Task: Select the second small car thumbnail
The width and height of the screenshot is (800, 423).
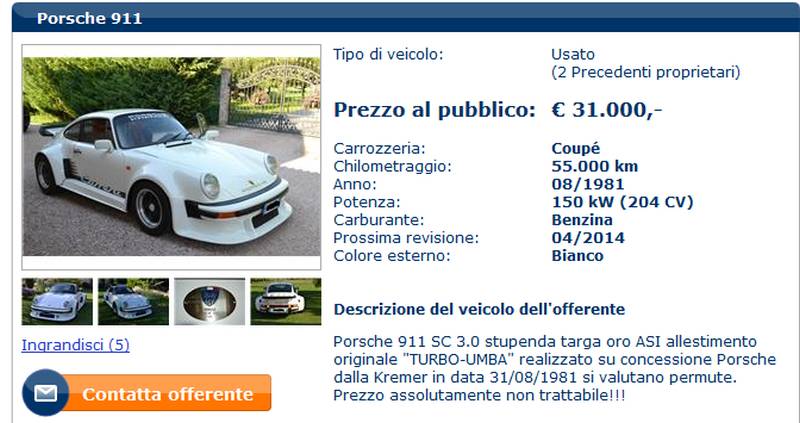Action: (133, 302)
